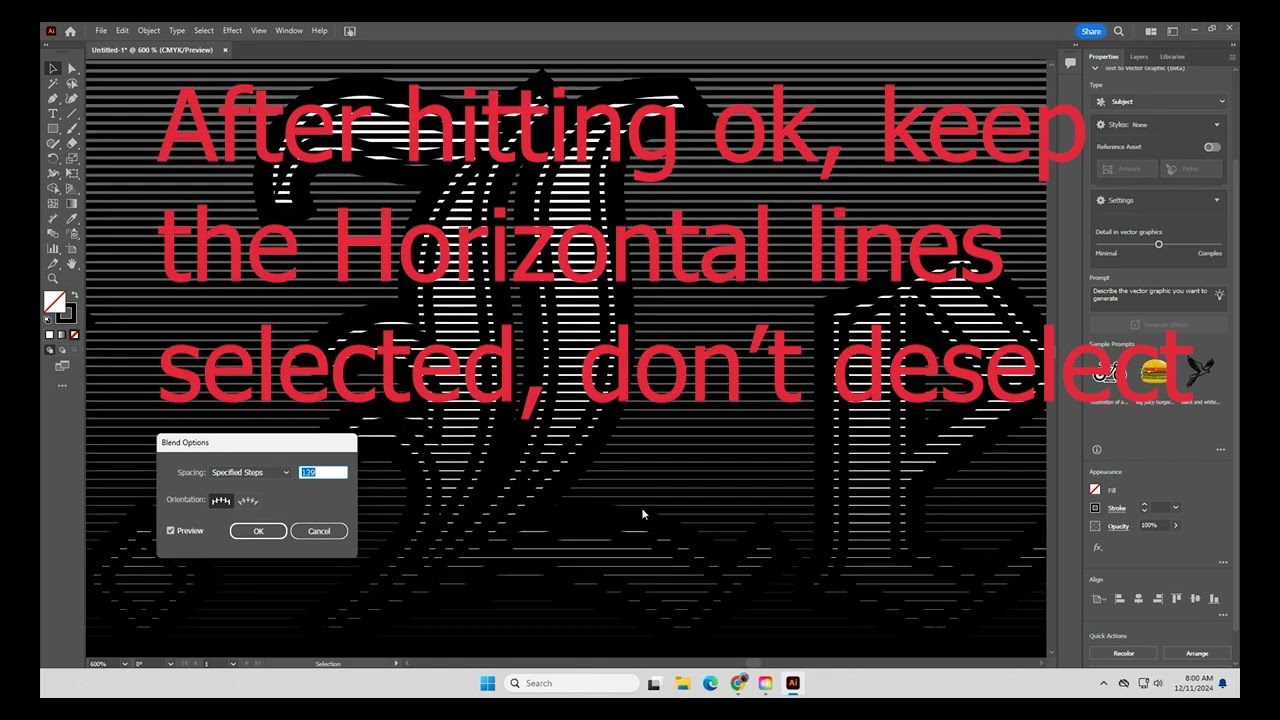The height and width of the screenshot is (720, 1280).
Task: Open the comments panel icon
Action: (1070, 62)
